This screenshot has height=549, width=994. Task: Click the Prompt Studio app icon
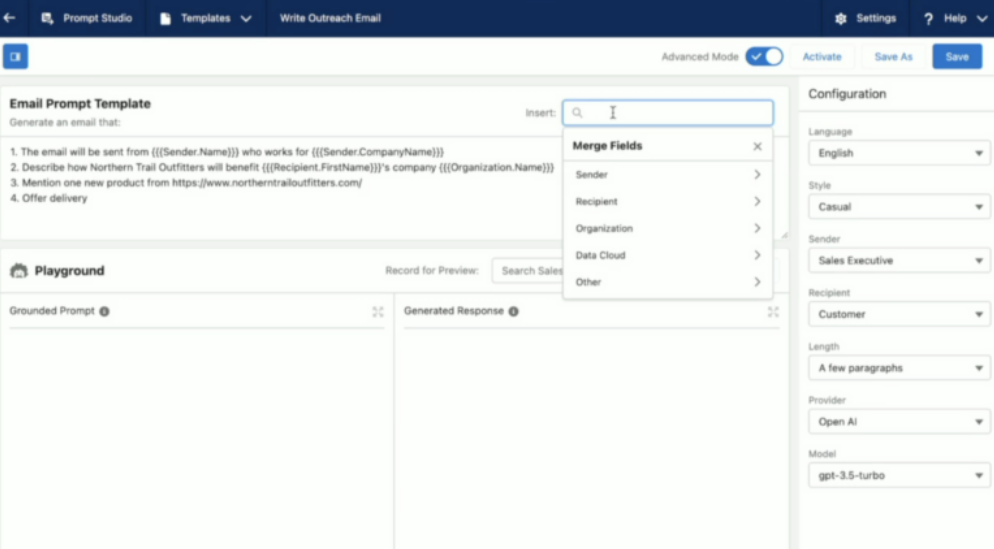point(47,18)
